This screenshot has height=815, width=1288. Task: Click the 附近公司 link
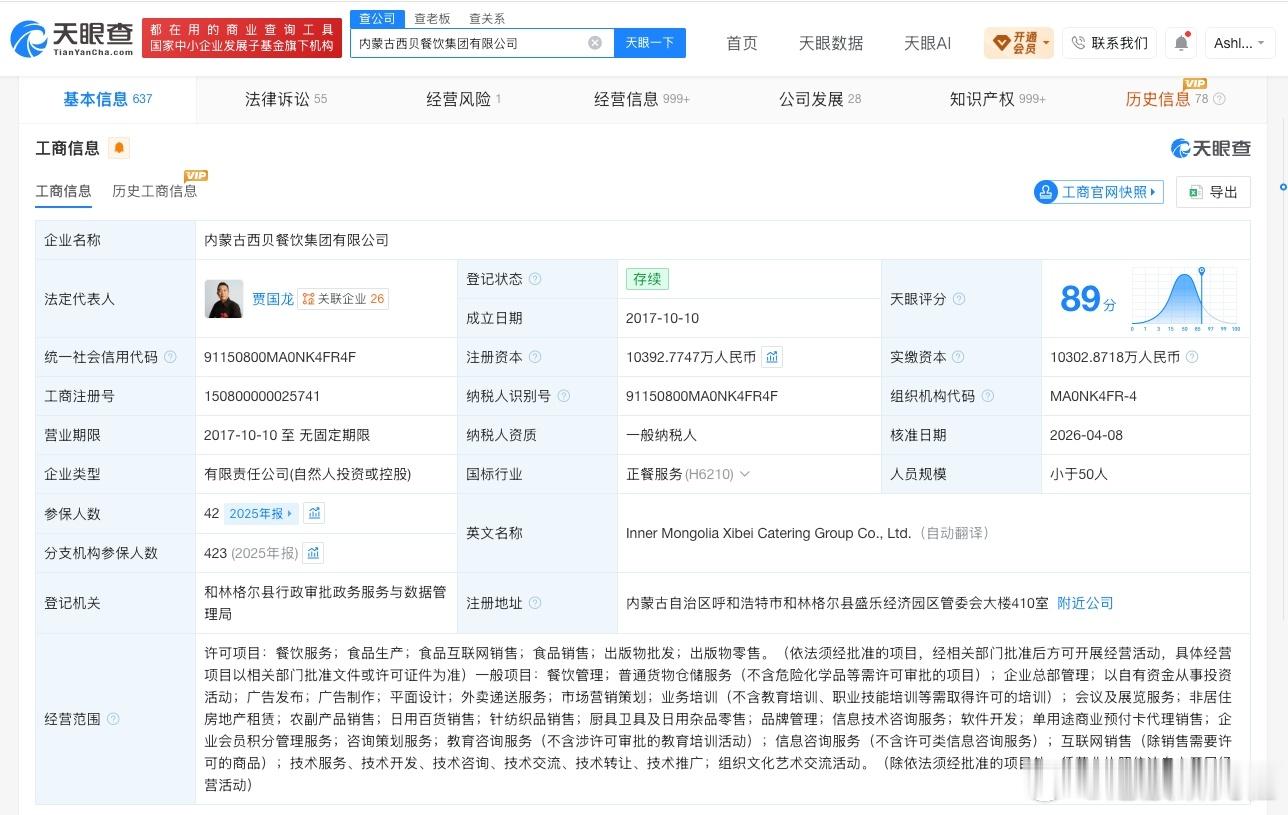click(1085, 603)
